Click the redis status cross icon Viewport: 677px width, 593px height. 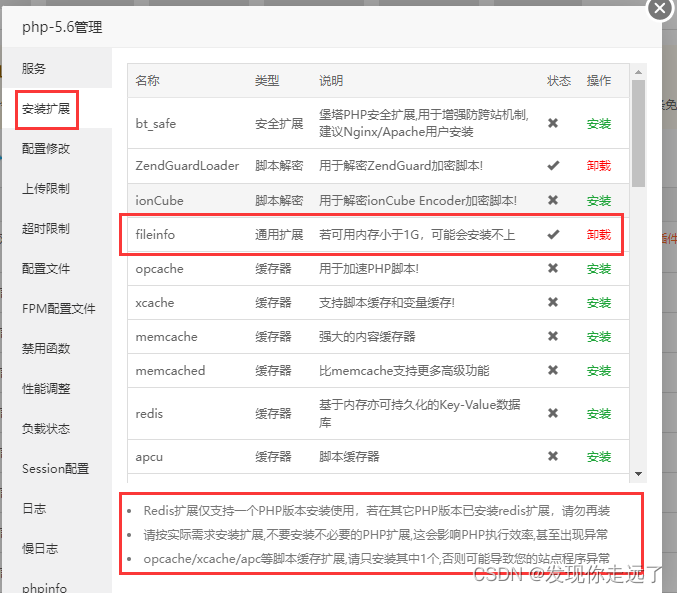pos(553,413)
